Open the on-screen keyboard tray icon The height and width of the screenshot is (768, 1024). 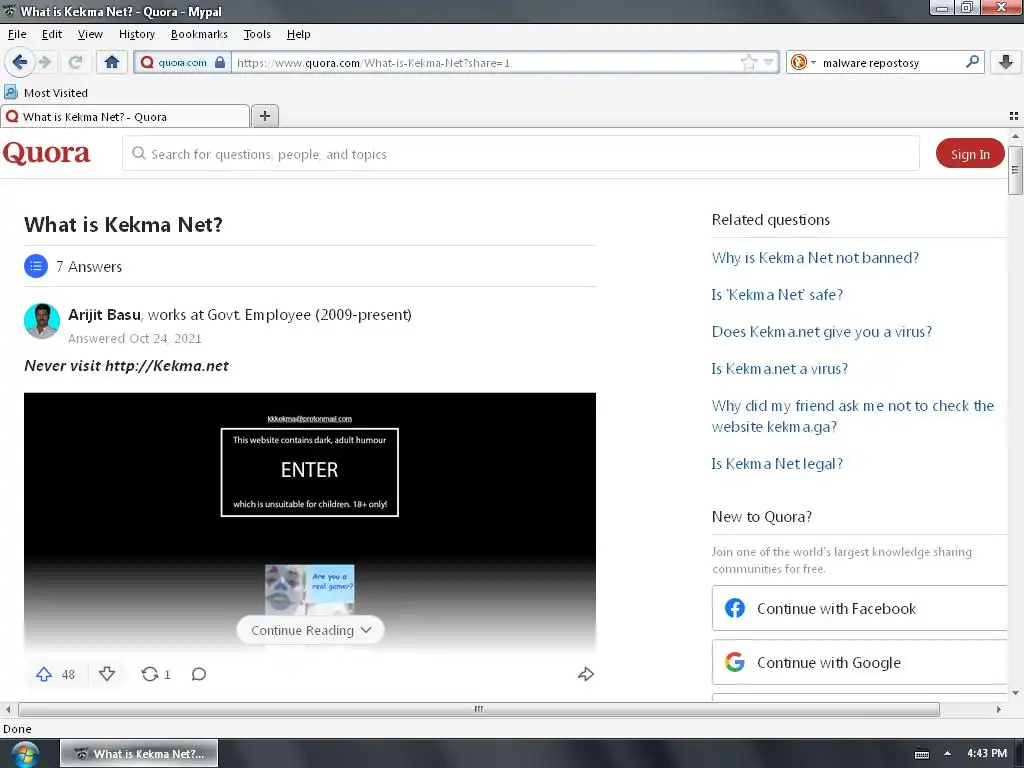pos(921,754)
